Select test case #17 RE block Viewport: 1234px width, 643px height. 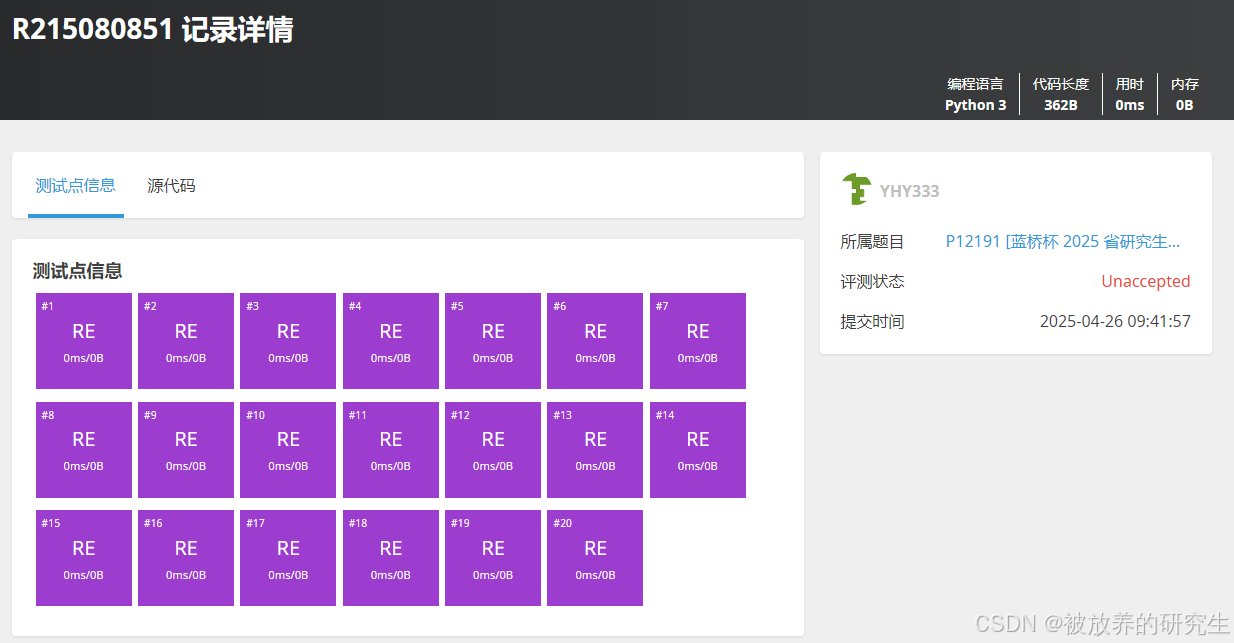[288, 558]
